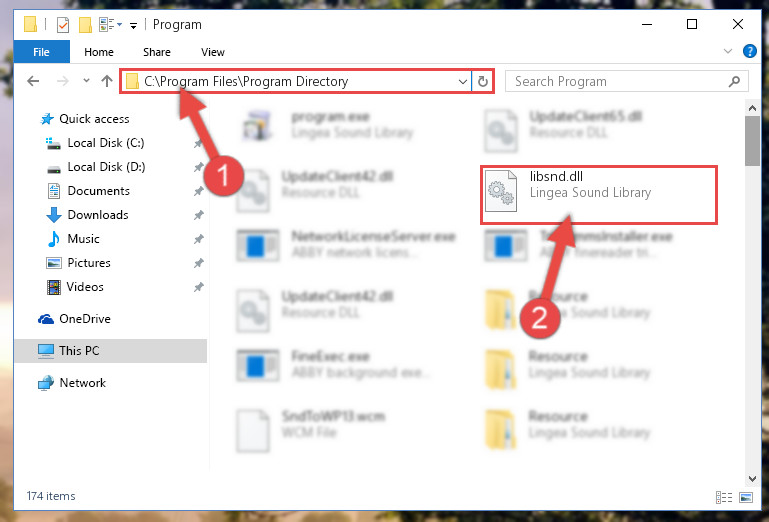Switch to Details view layout icon

(724, 497)
